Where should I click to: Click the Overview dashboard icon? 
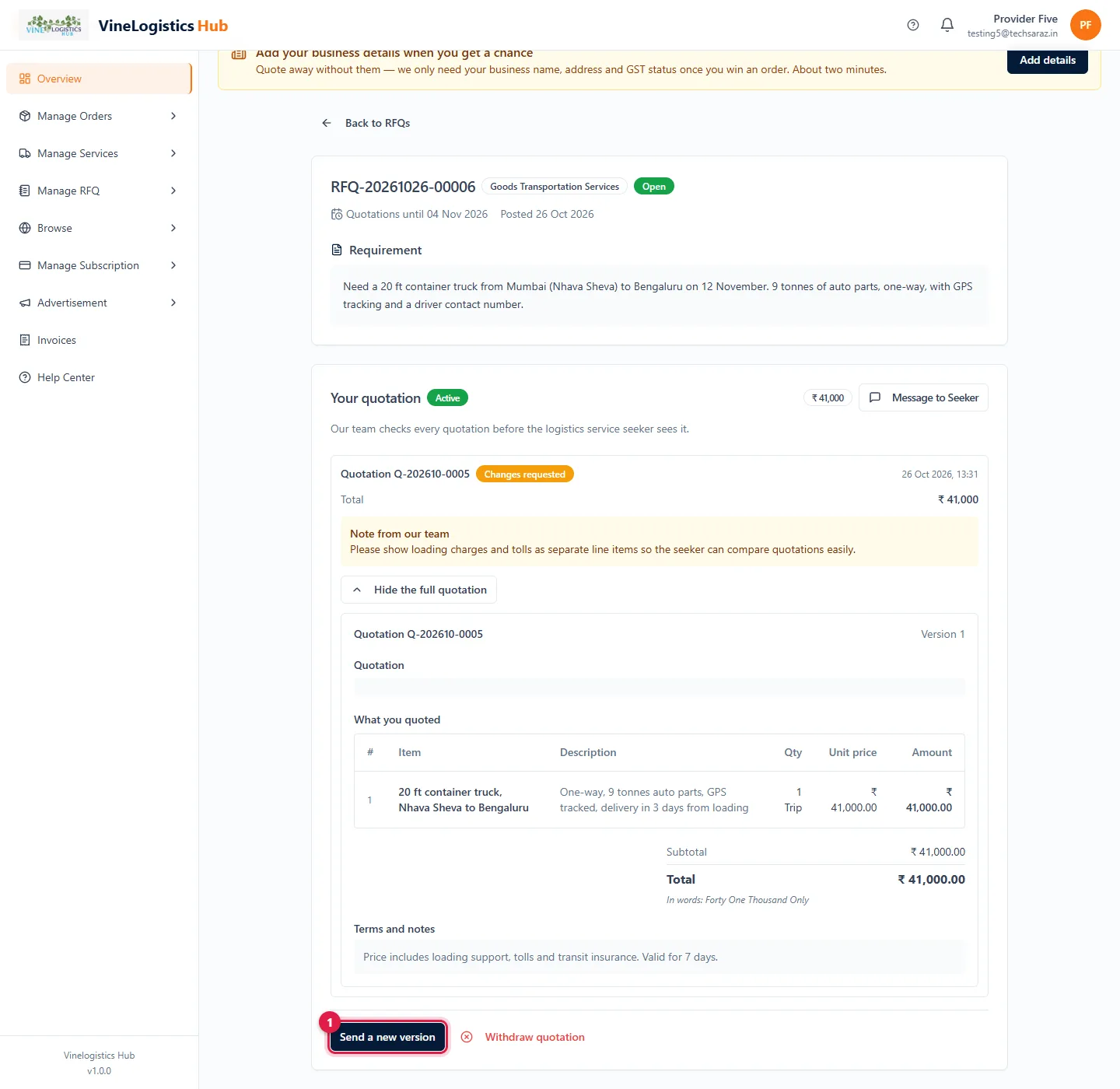[25, 79]
